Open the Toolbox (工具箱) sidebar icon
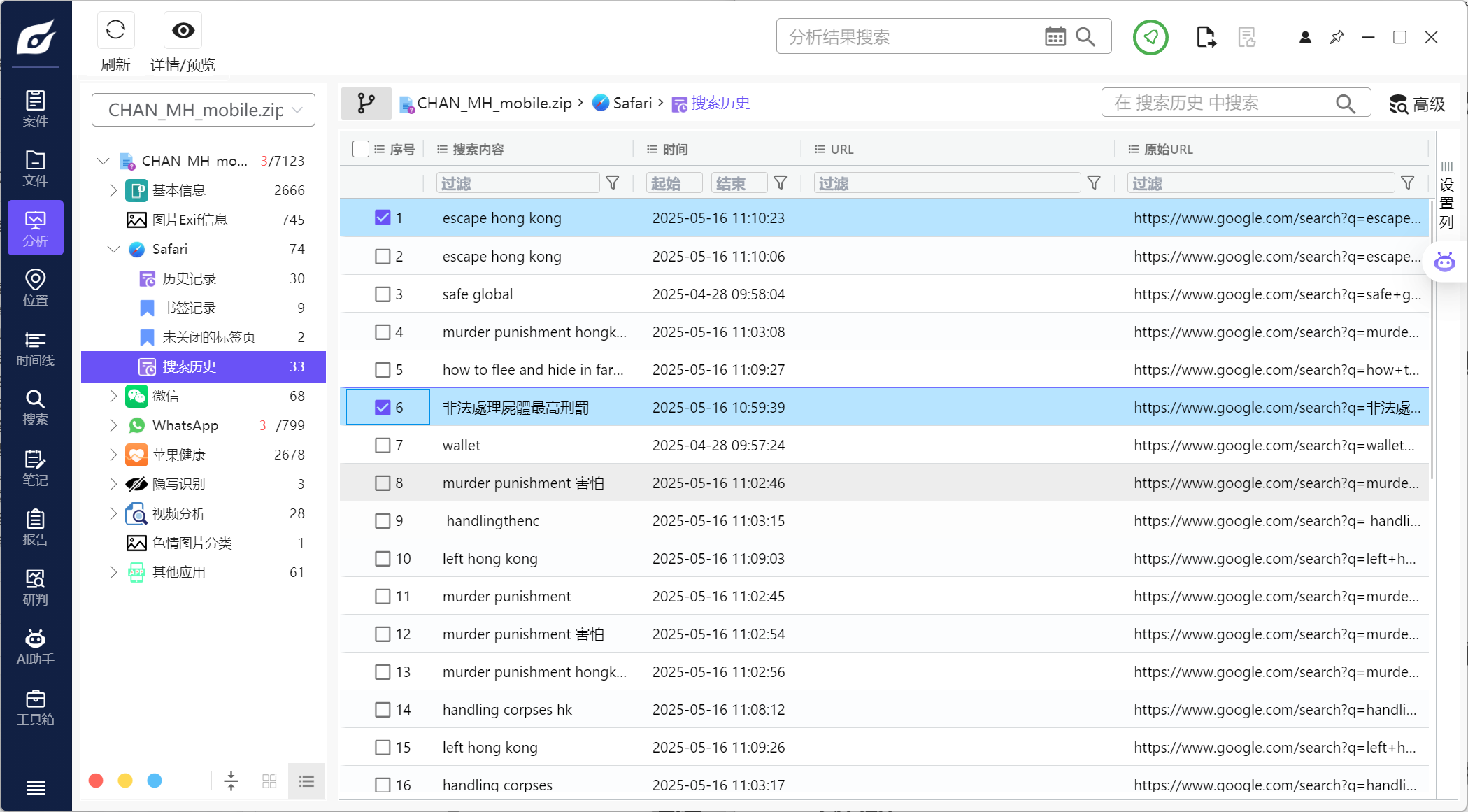Viewport: 1468px width, 812px height. pyautogui.click(x=35, y=707)
